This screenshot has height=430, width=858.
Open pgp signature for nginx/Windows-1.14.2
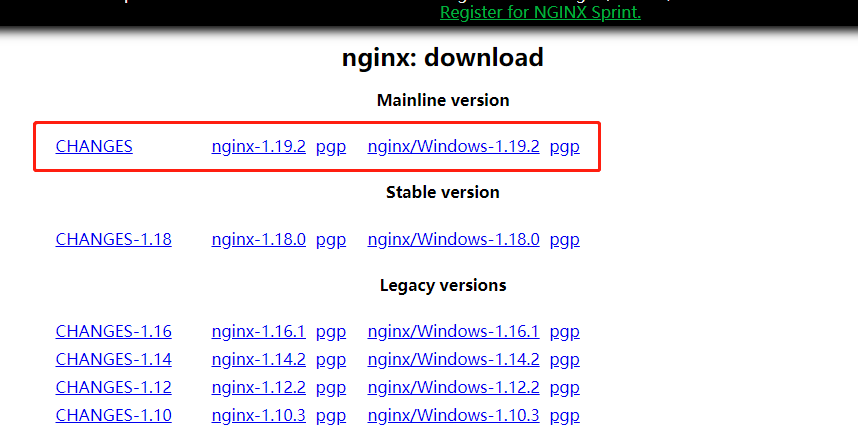[564, 360]
